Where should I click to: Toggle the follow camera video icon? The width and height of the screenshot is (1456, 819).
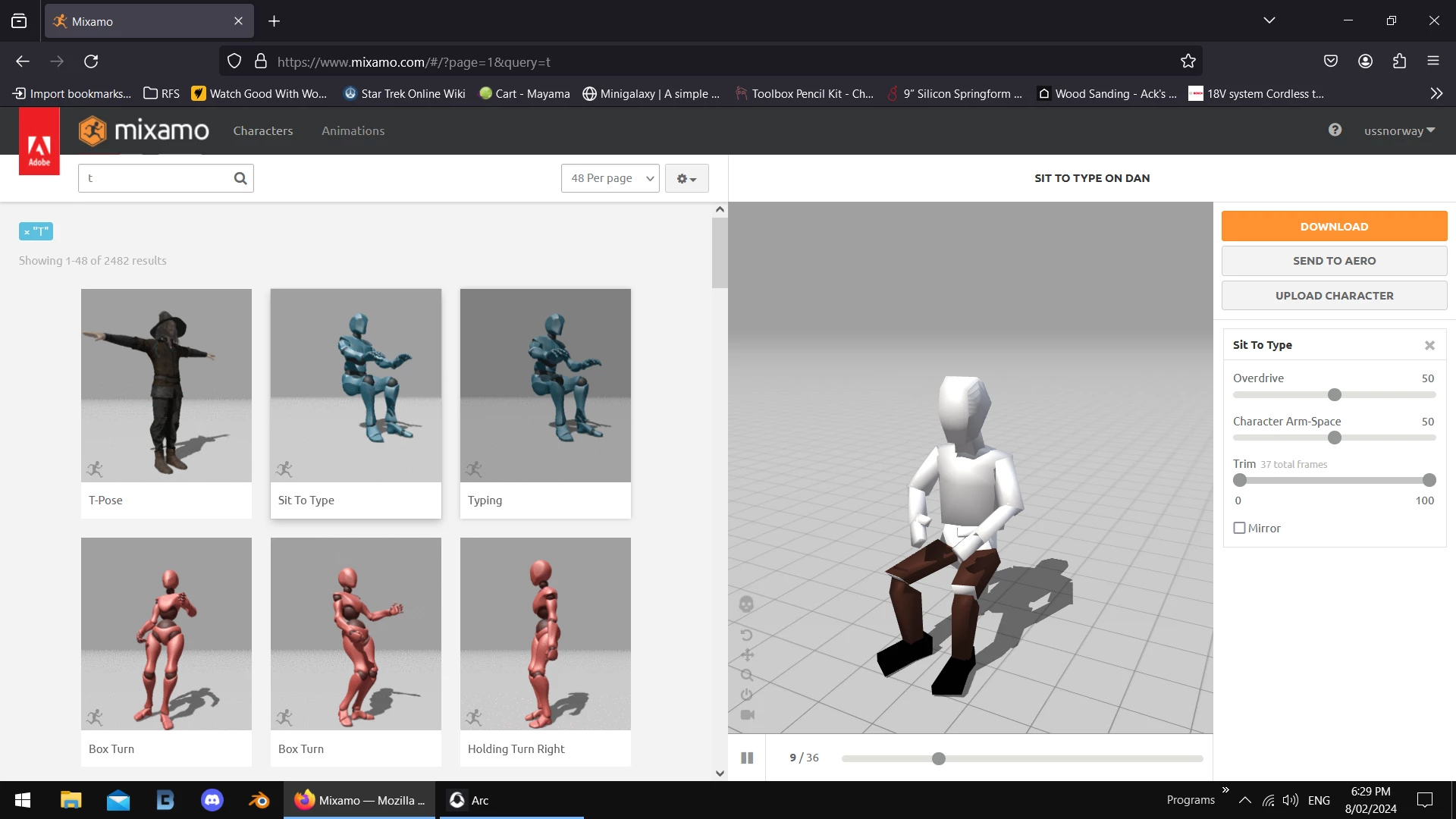coord(747,714)
